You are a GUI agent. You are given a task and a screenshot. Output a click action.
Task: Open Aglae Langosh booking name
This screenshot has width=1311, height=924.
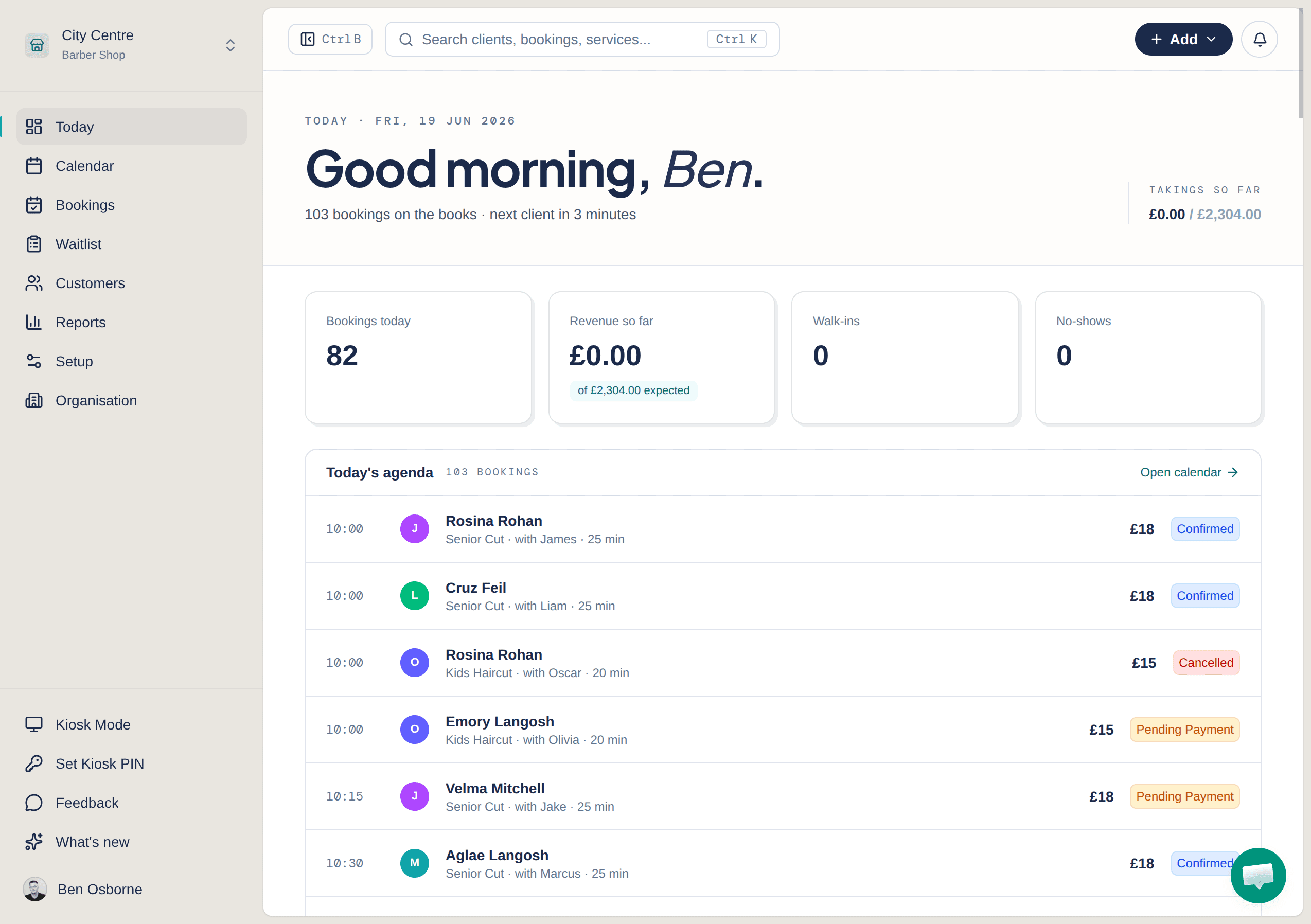(x=497, y=855)
